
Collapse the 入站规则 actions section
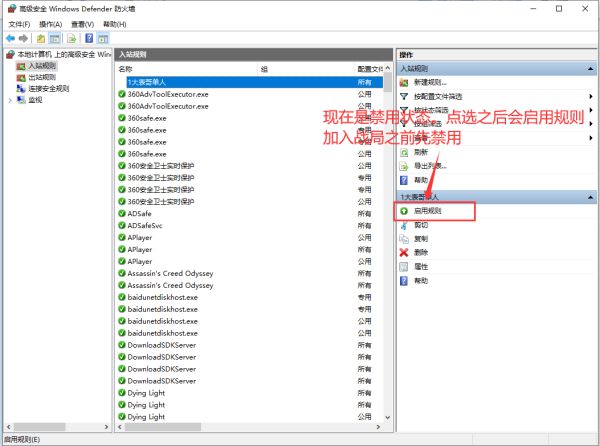coord(590,68)
